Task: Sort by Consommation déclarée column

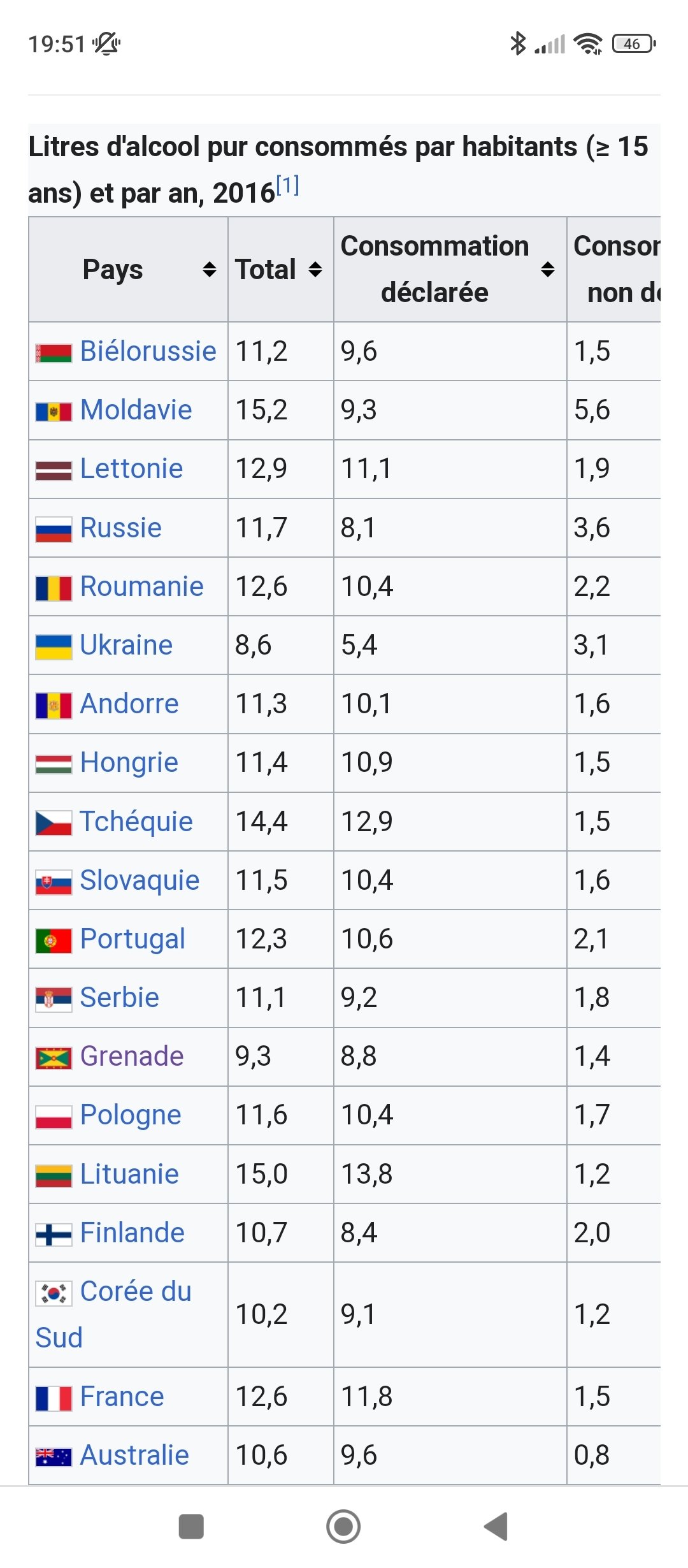Action: coord(547,270)
